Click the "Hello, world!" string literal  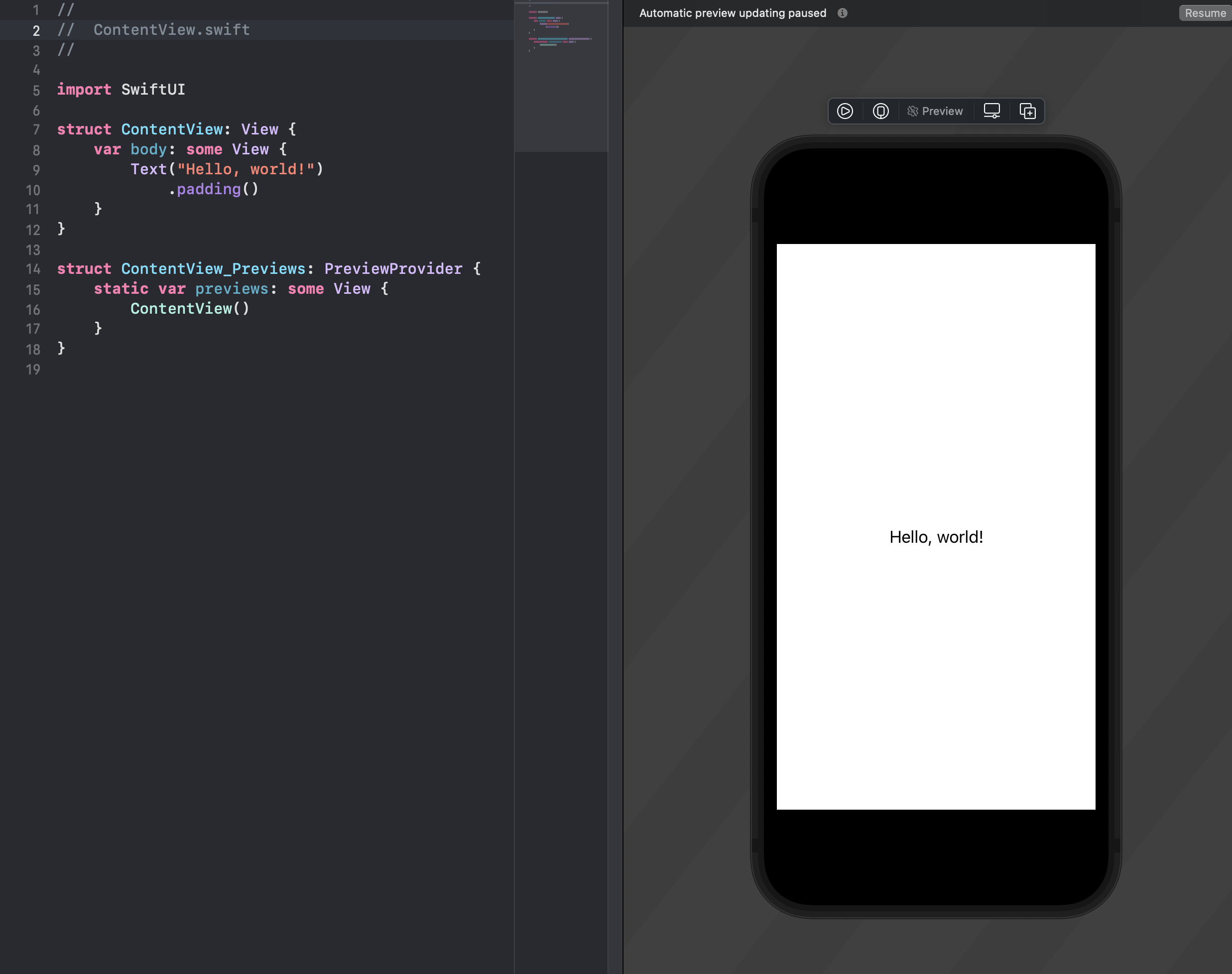[246, 169]
